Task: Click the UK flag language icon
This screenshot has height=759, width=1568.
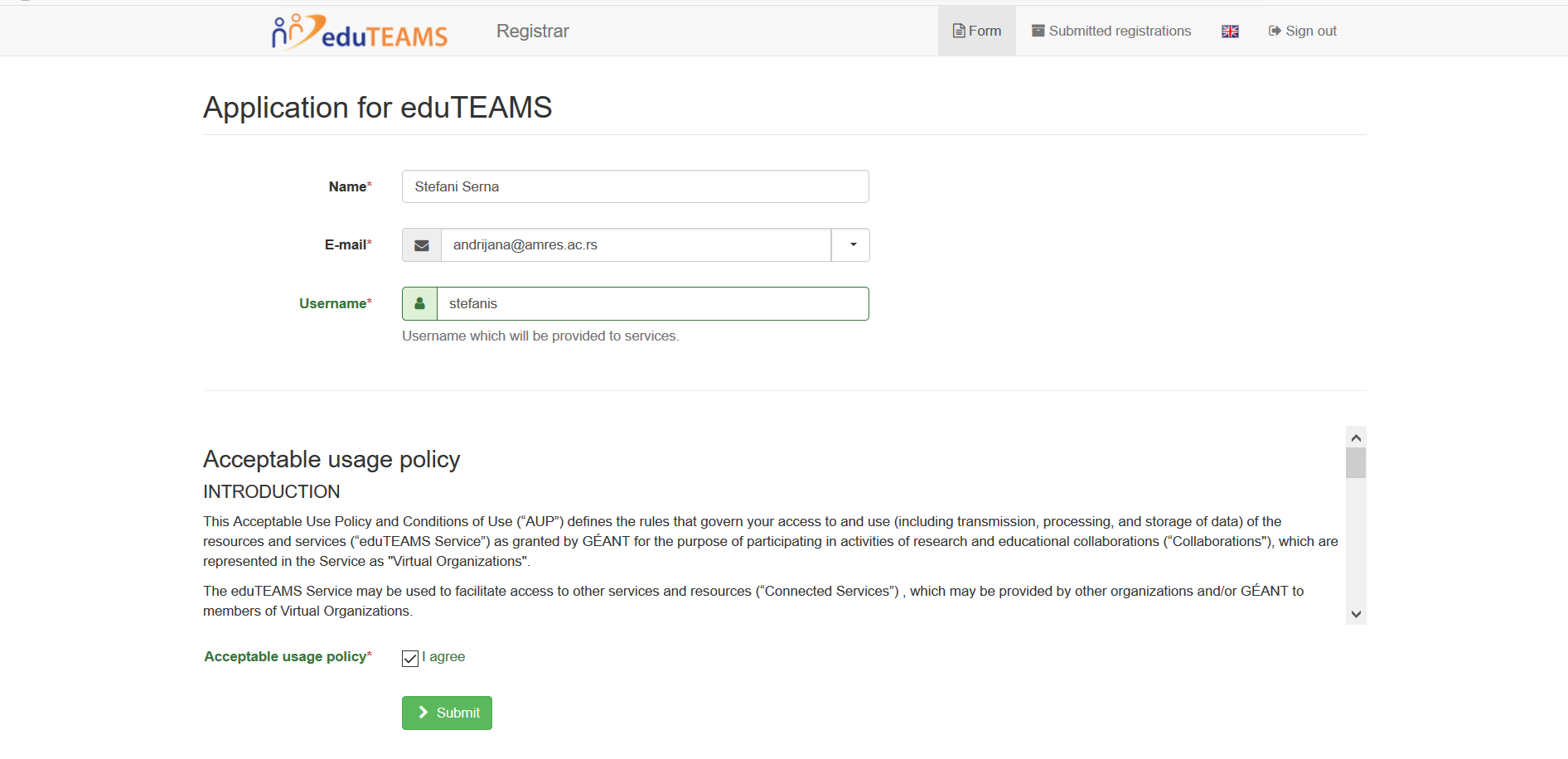Action: coord(1230,31)
